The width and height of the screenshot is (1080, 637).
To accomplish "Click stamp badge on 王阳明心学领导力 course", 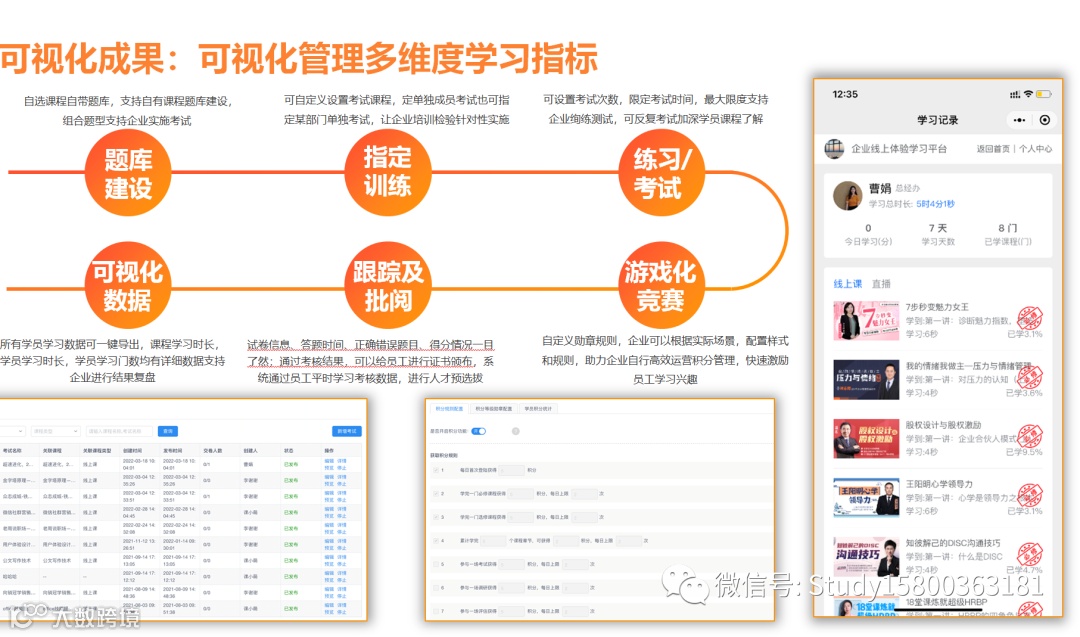I will (1030, 496).
